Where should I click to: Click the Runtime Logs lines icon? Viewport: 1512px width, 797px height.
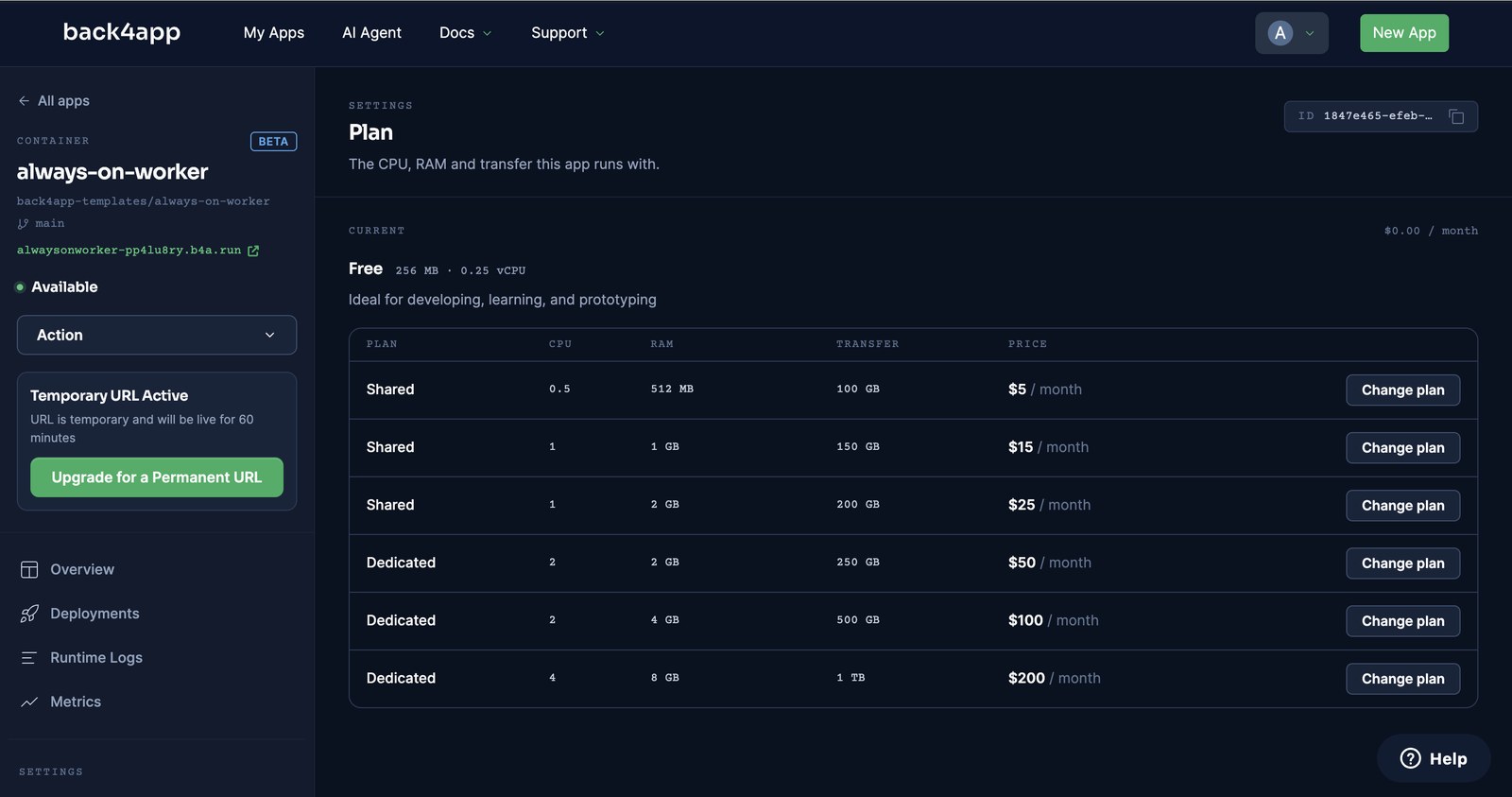(29, 658)
